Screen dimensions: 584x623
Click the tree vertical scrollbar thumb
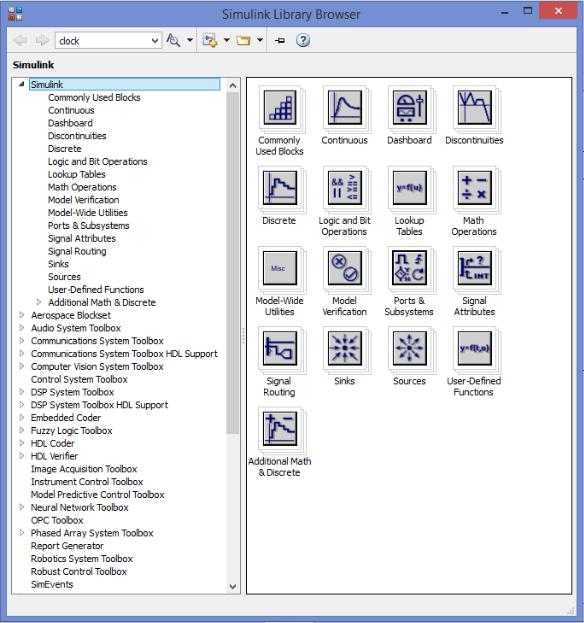[233, 263]
